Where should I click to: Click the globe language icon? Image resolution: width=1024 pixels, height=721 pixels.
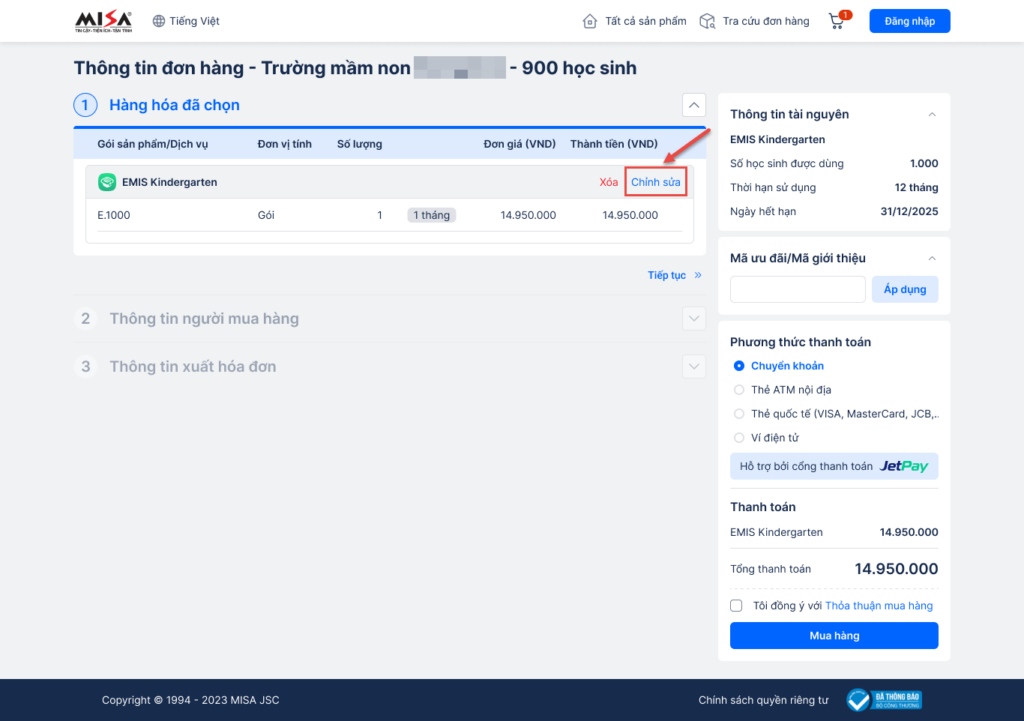pyautogui.click(x=159, y=21)
